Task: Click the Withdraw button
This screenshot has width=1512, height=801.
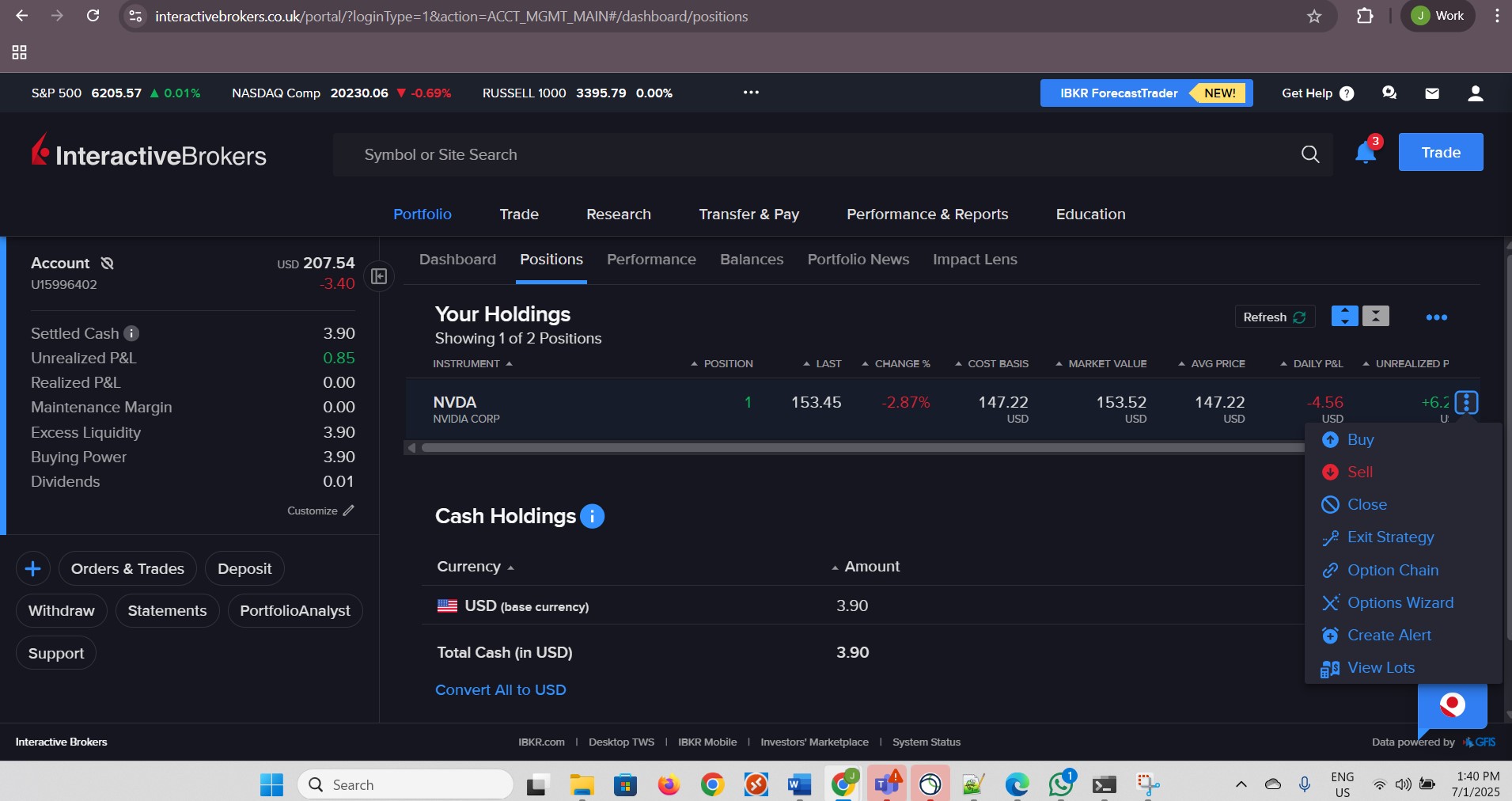Action: click(62, 611)
